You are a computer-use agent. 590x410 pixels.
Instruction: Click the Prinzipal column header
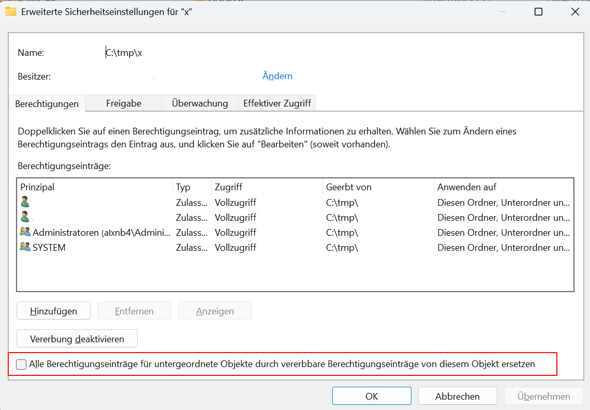95,187
